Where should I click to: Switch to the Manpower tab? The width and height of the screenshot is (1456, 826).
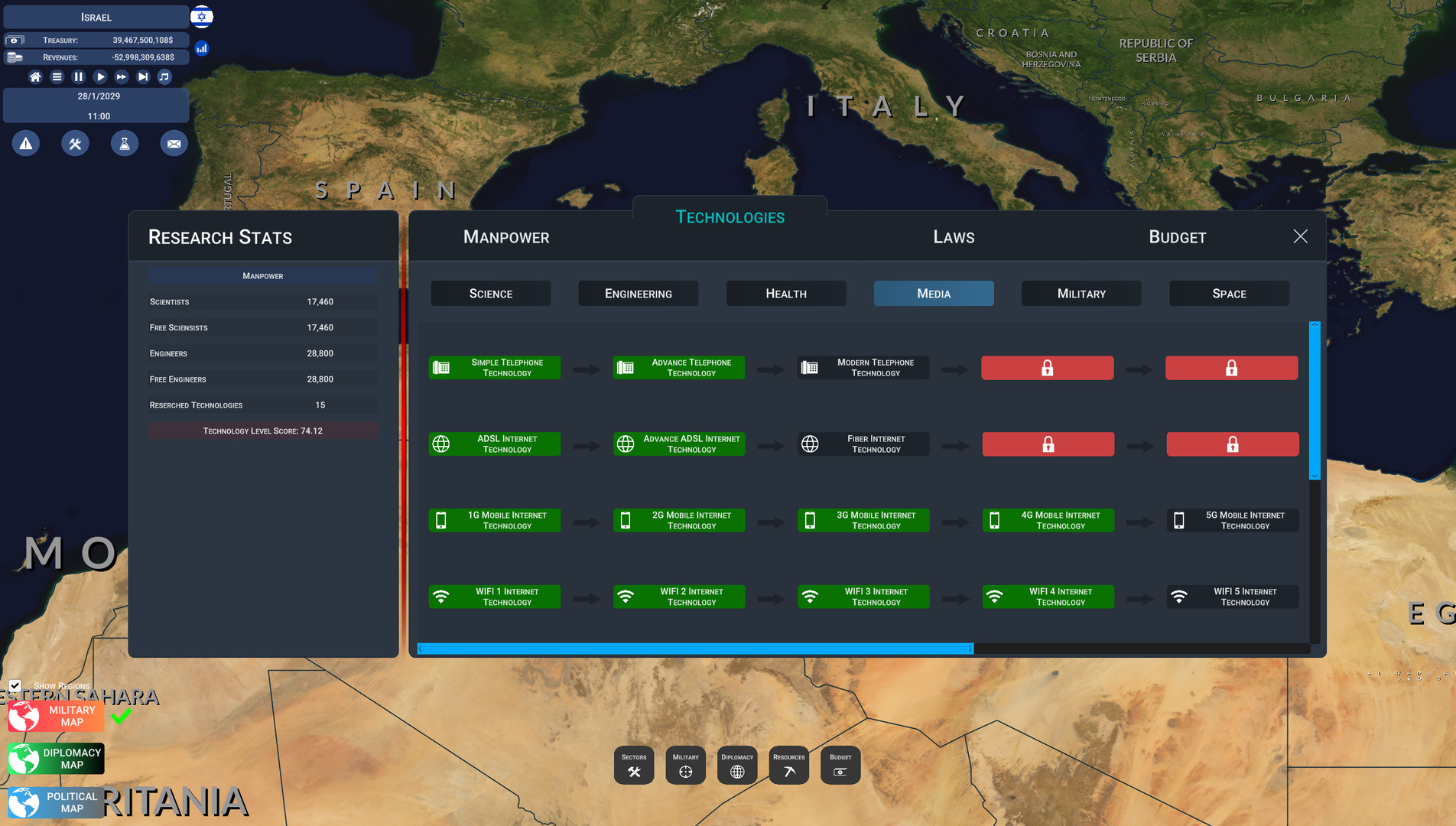[x=506, y=237]
